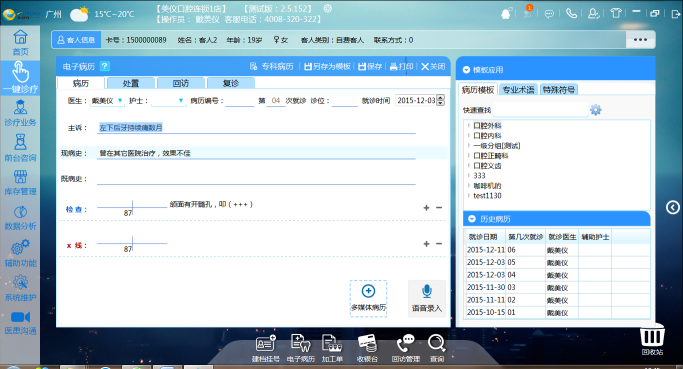Switch to 专业术语 tab
683x369 pixels.
pyautogui.click(x=518, y=90)
